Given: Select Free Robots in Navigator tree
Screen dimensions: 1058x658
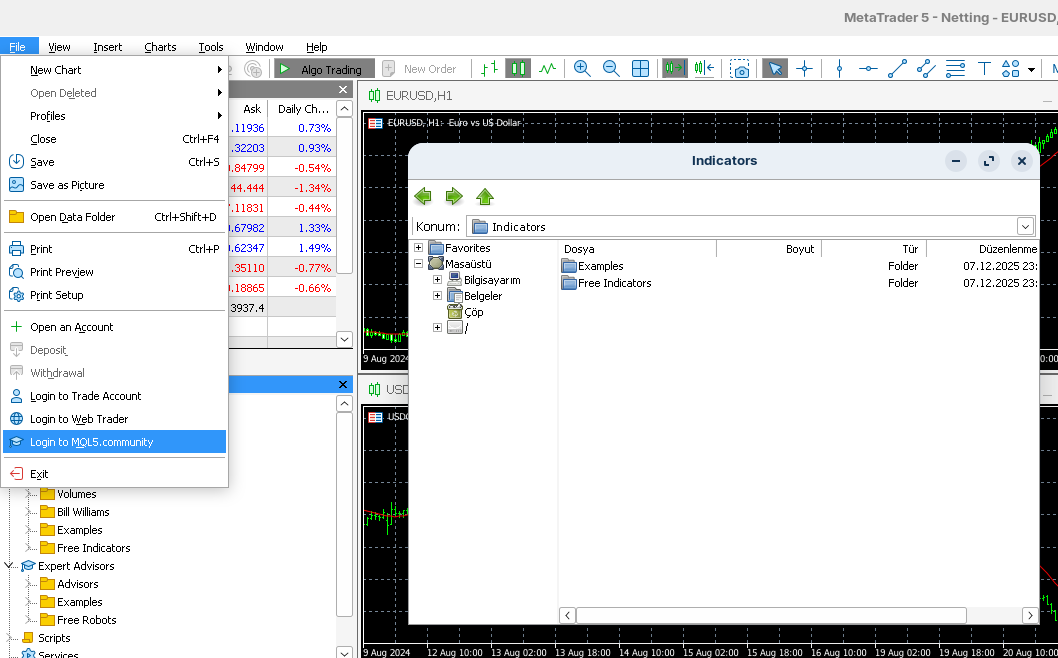Looking at the screenshot, I should pyautogui.click(x=86, y=620).
